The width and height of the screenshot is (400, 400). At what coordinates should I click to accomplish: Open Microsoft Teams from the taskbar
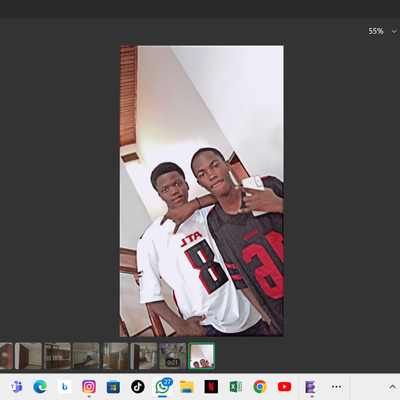[x=16, y=387]
